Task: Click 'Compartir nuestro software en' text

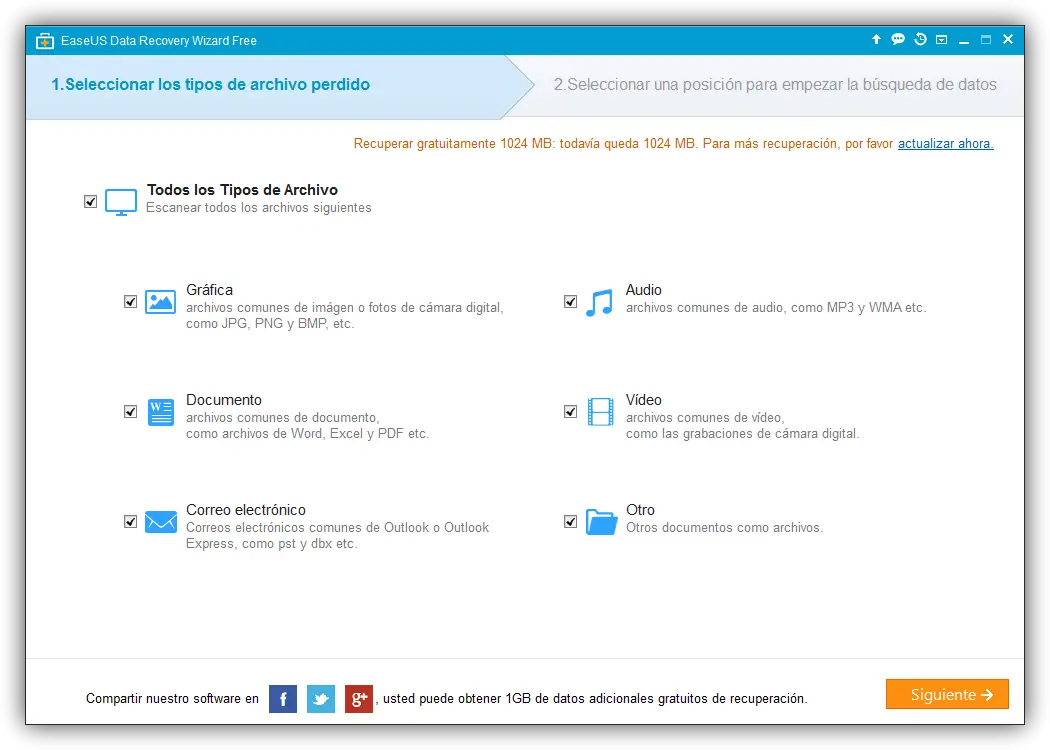Action: 172,698
